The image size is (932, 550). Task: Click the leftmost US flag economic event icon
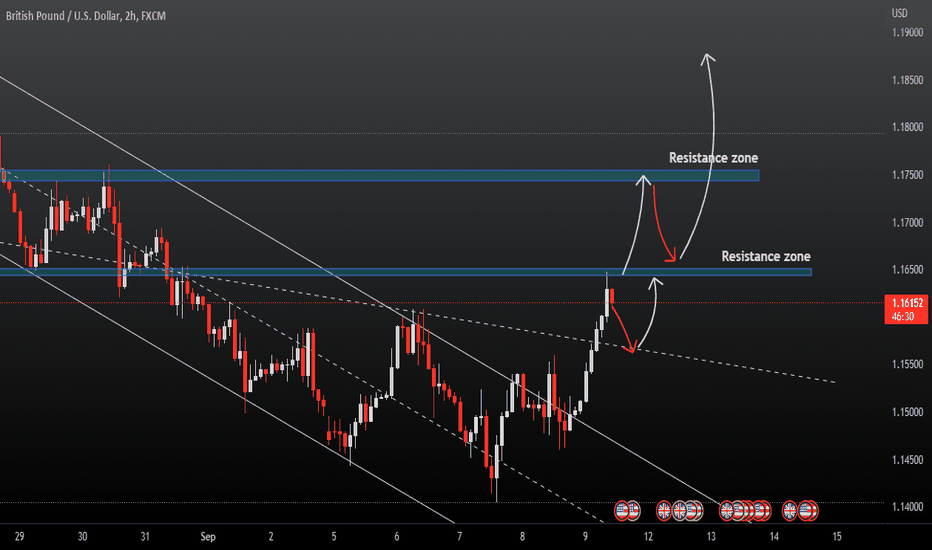coord(621,510)
